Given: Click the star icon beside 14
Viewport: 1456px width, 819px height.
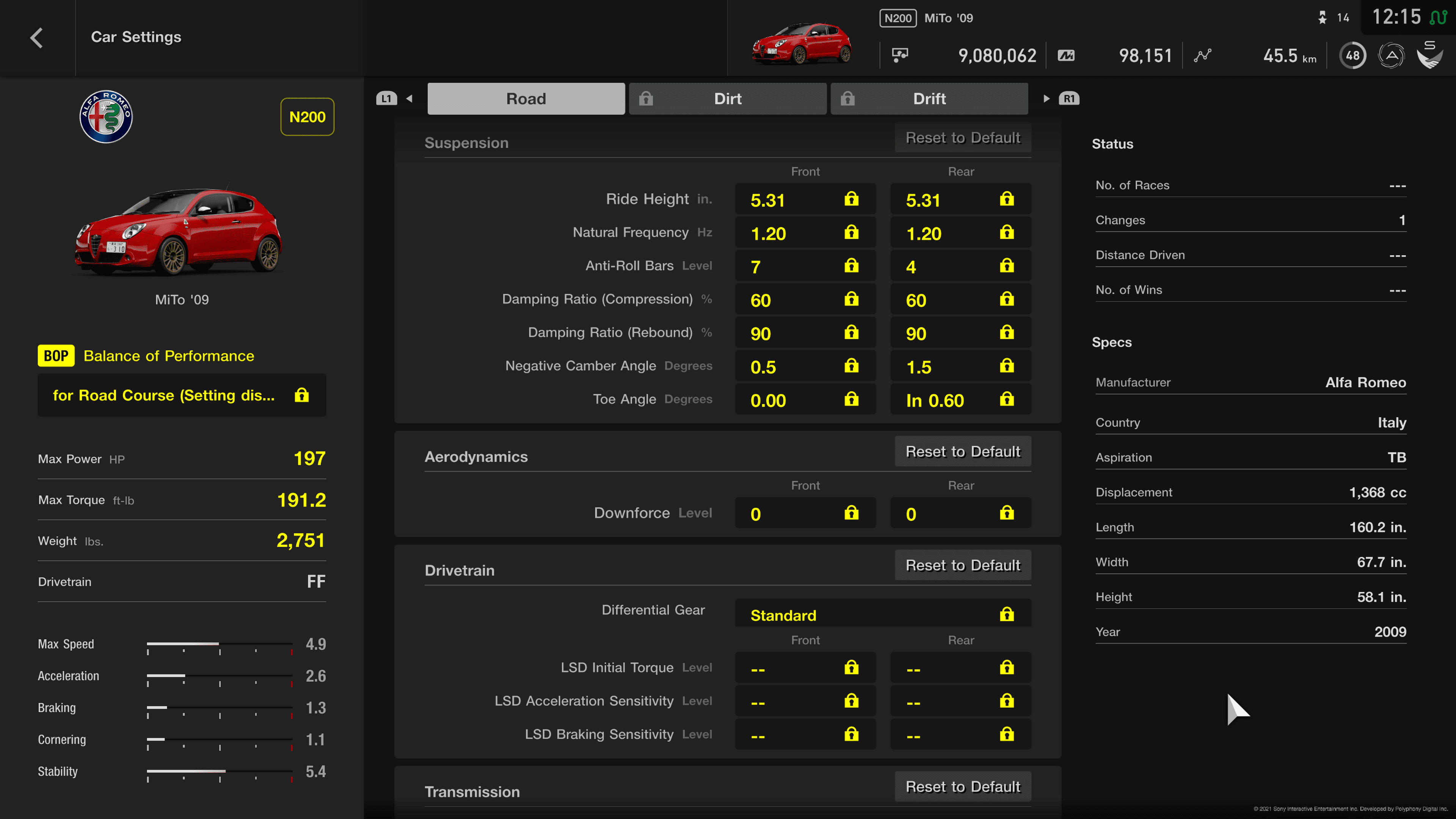Looking at the screenshot, I should coord(1322,17).
